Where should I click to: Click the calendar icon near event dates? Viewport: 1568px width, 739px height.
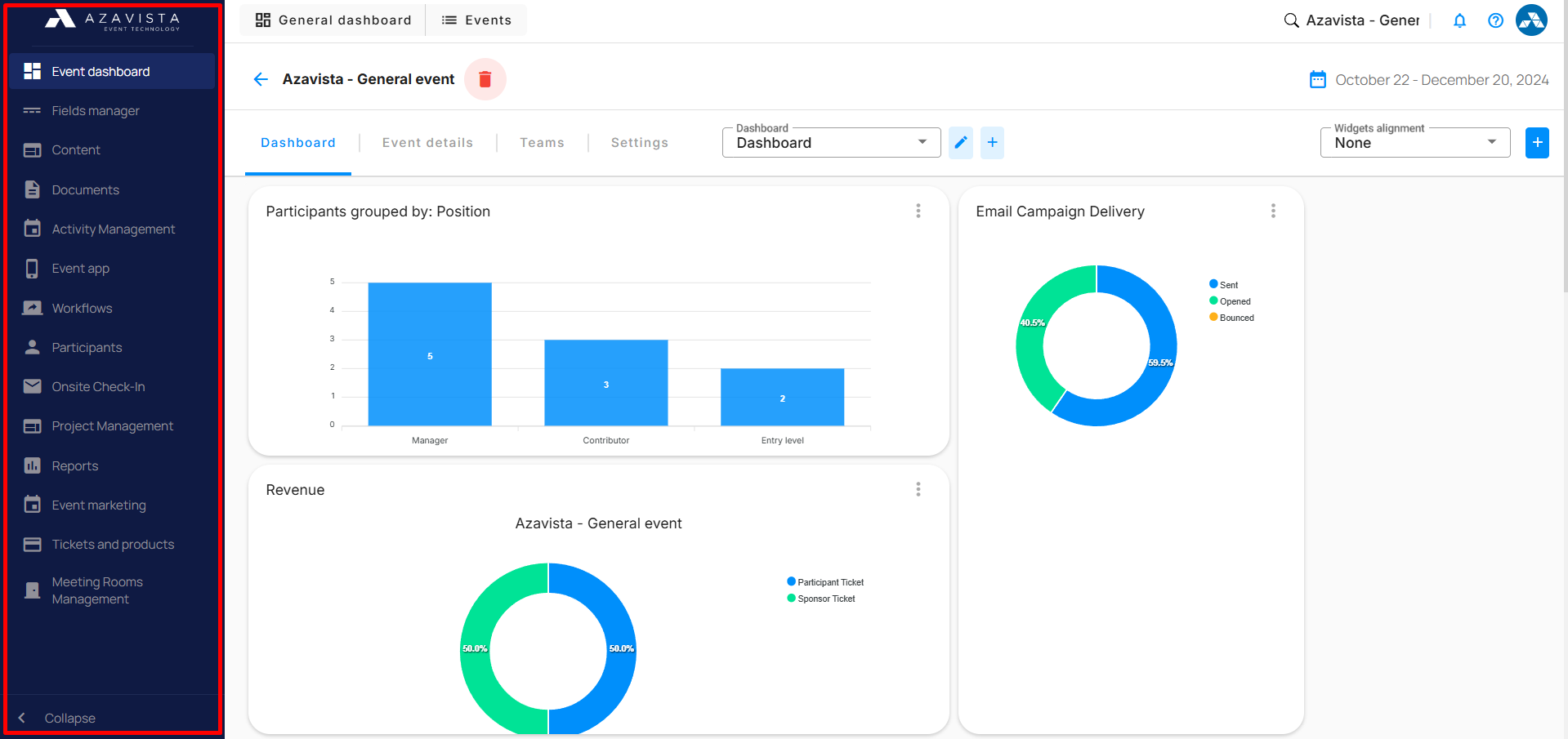click(x=1318, y=79)
